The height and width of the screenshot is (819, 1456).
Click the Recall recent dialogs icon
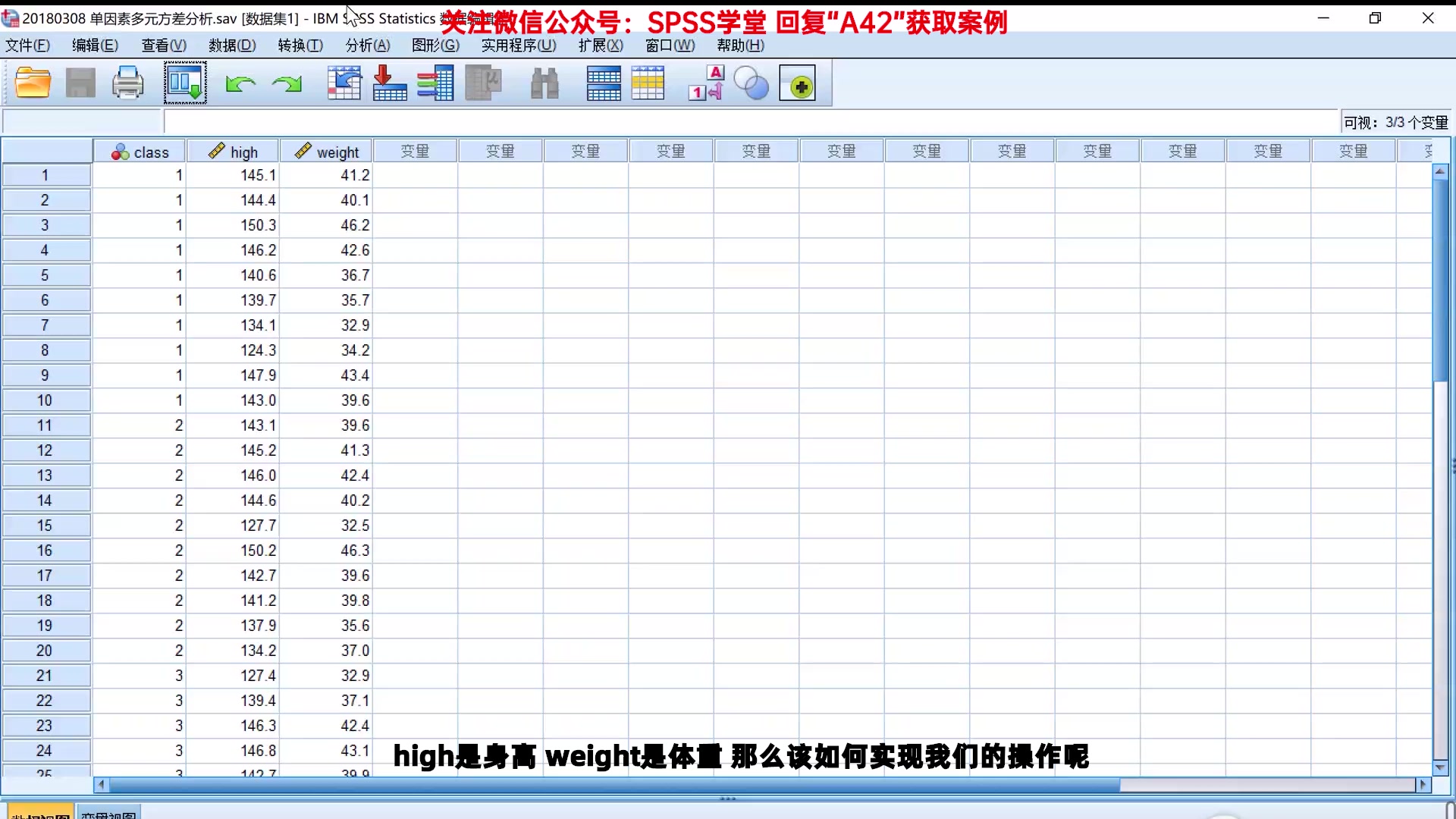[x=185, y=83]
